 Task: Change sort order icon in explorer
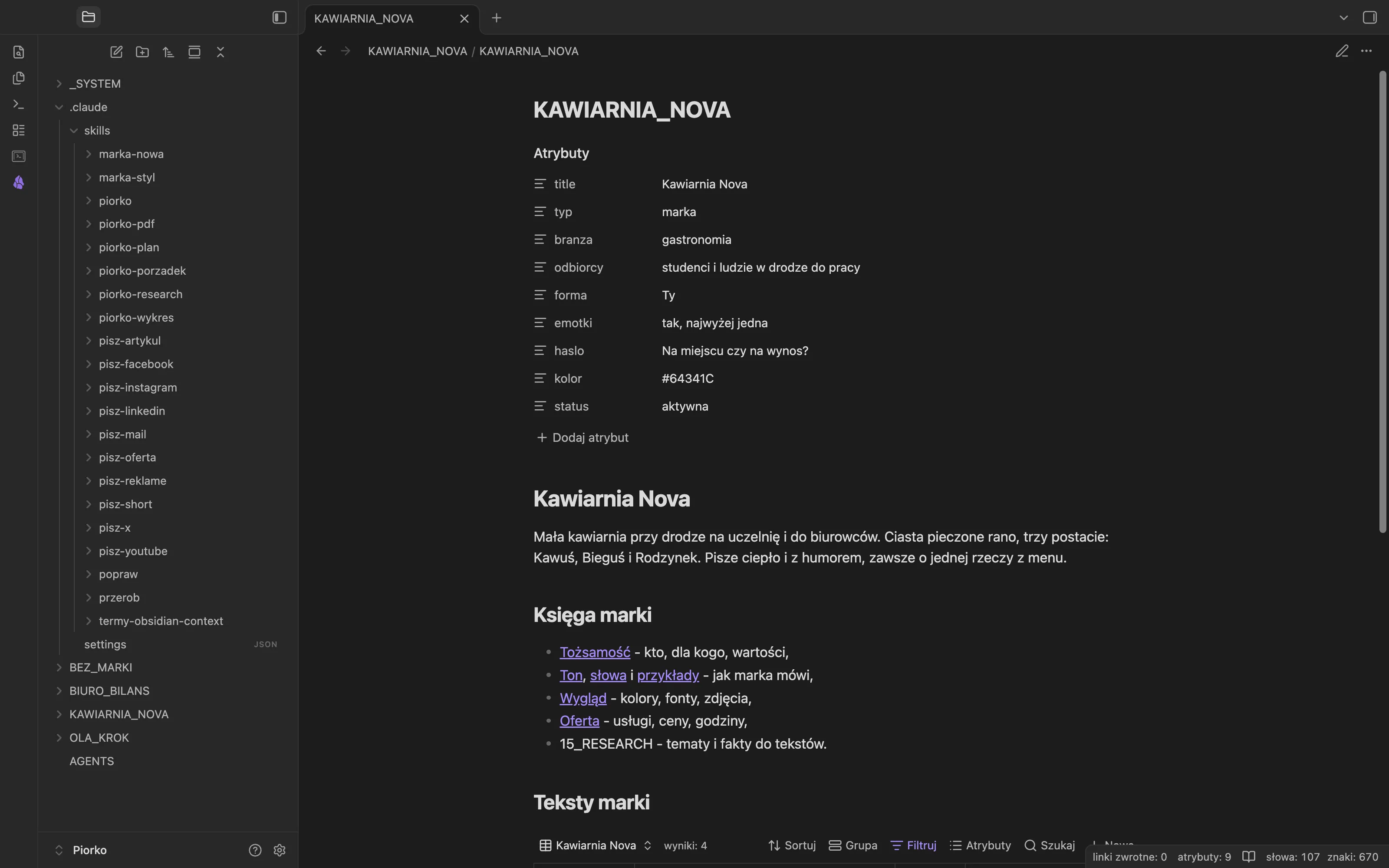point(168,52)
